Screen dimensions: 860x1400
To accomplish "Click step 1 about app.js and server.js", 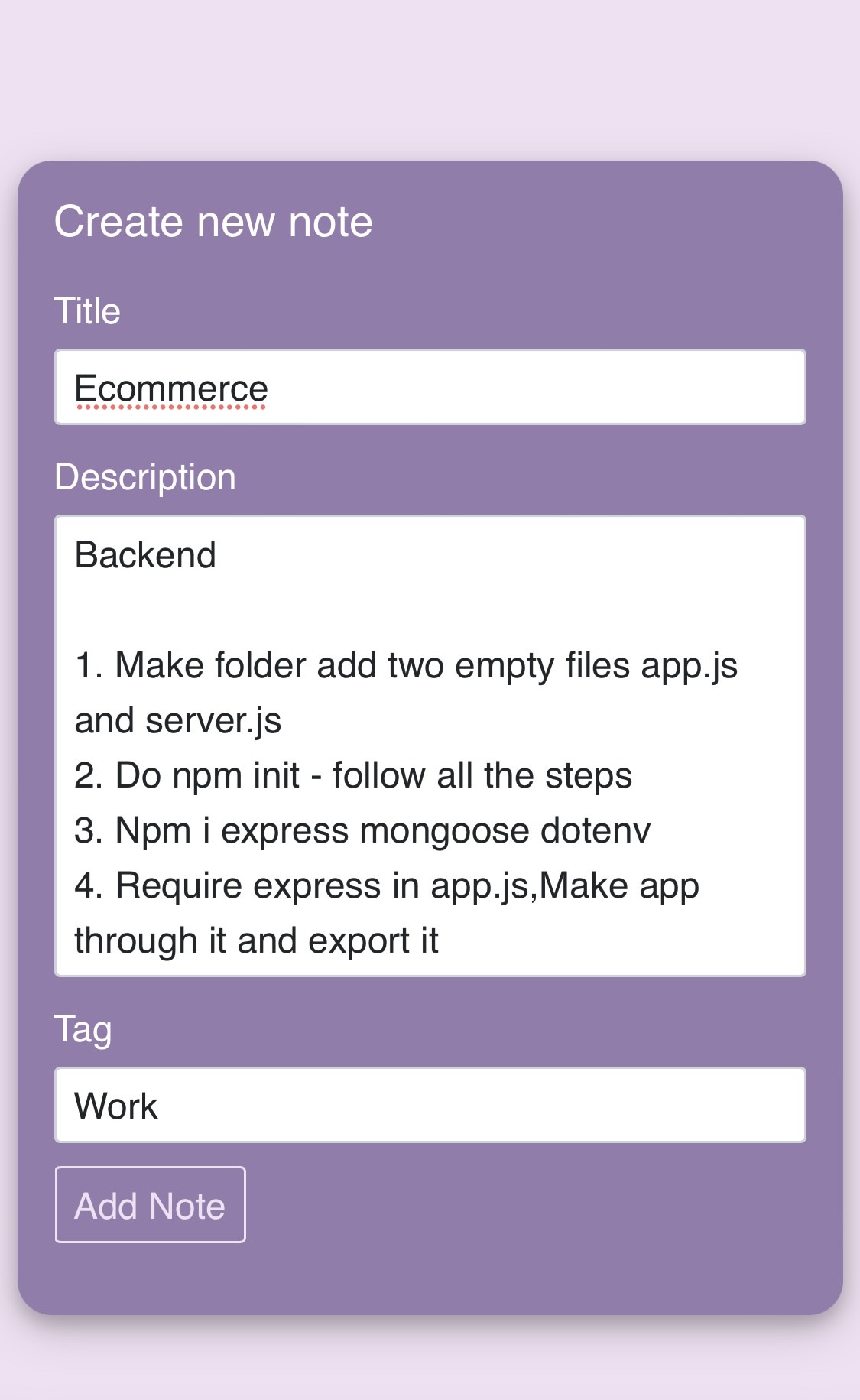I will coord(407,664).
